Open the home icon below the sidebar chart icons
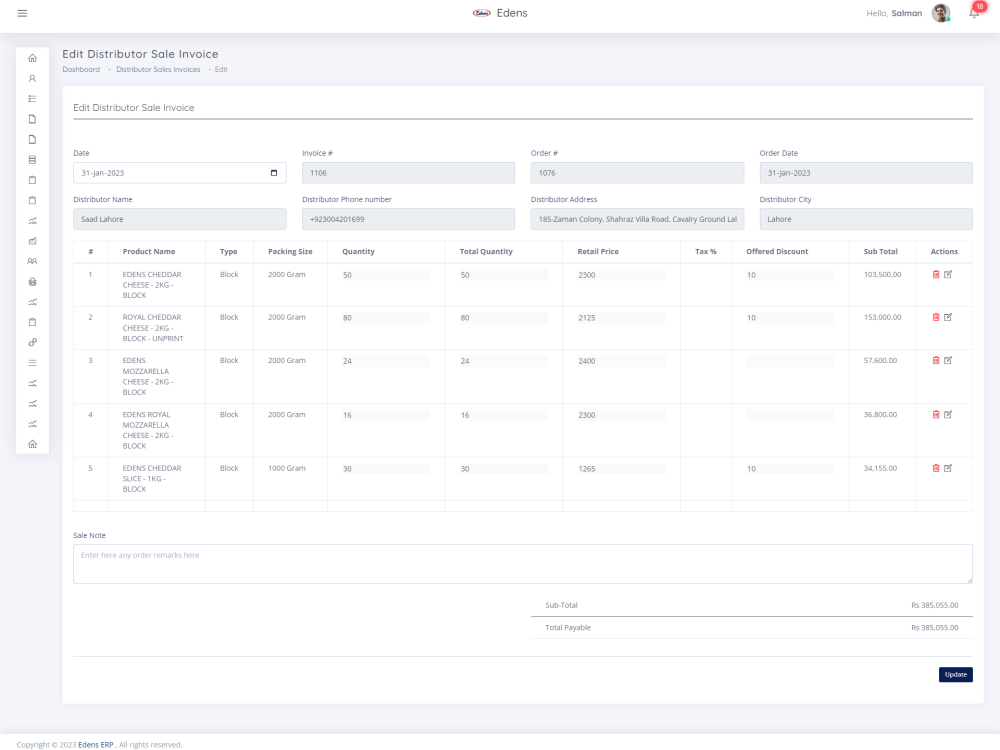The width and height of the screenshot is (1000, 750). [x=33, y=444]
